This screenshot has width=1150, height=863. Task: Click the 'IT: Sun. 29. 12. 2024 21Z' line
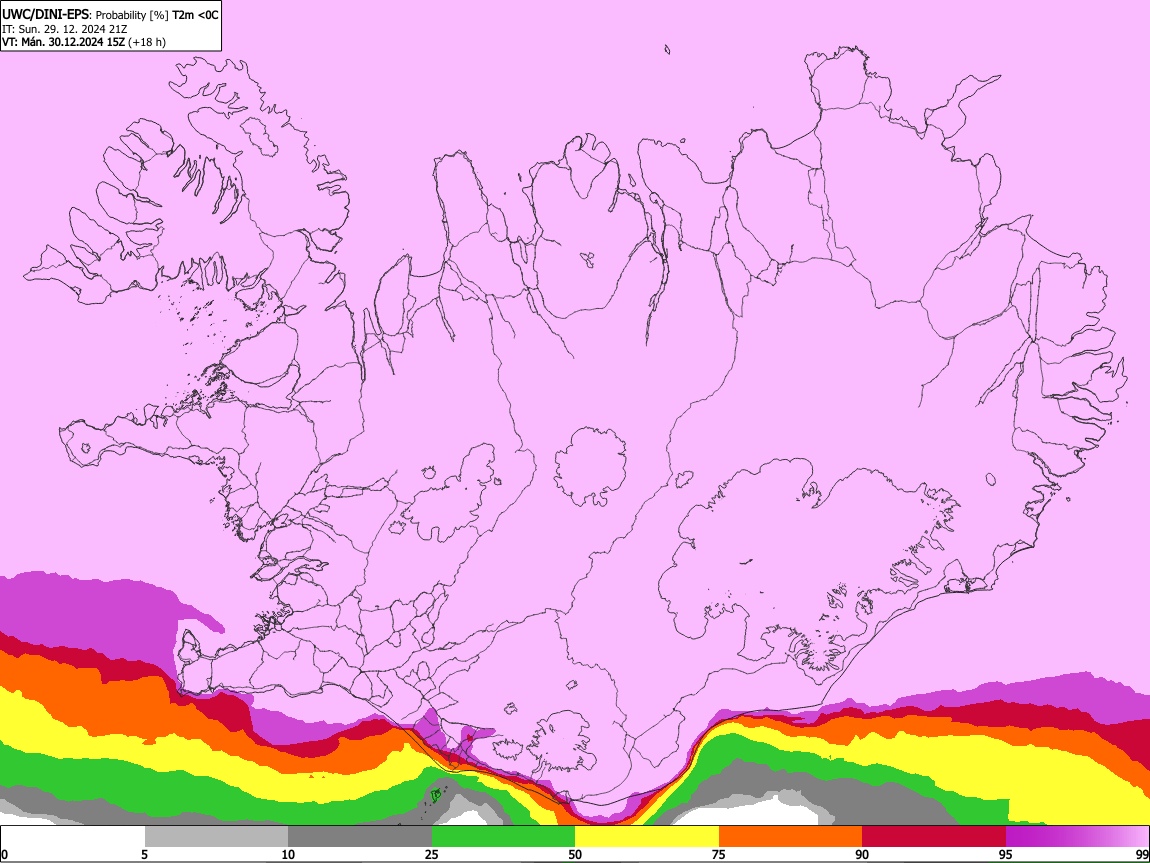(65, 29)
